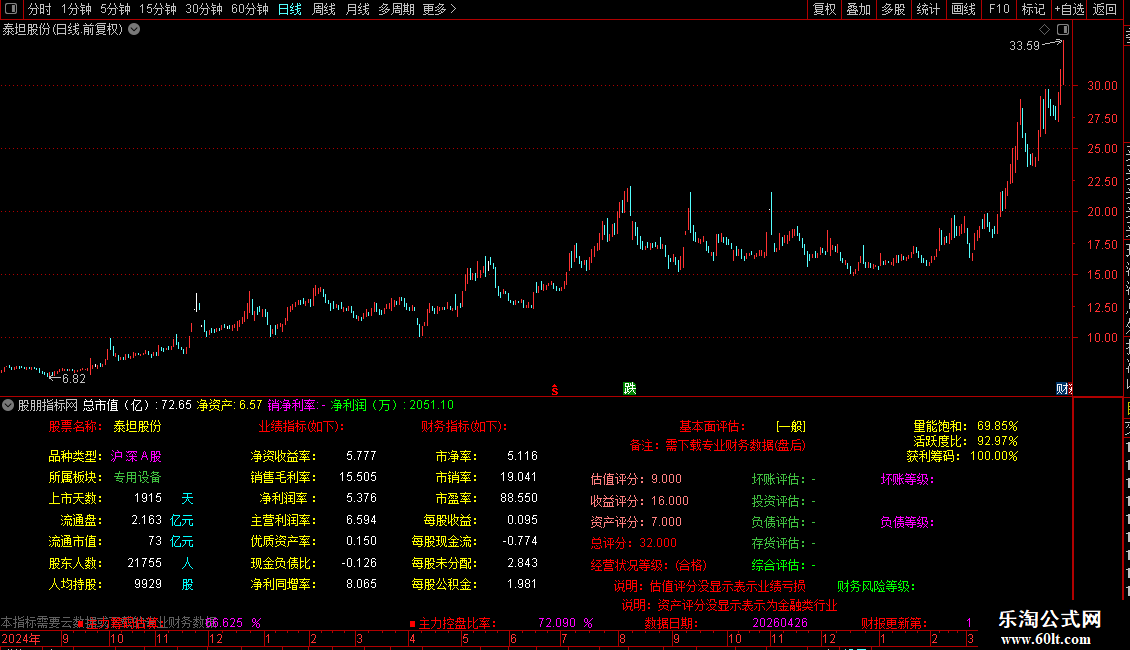
Task: Click 复权 adjustment button
Action: tap(824, 9)
